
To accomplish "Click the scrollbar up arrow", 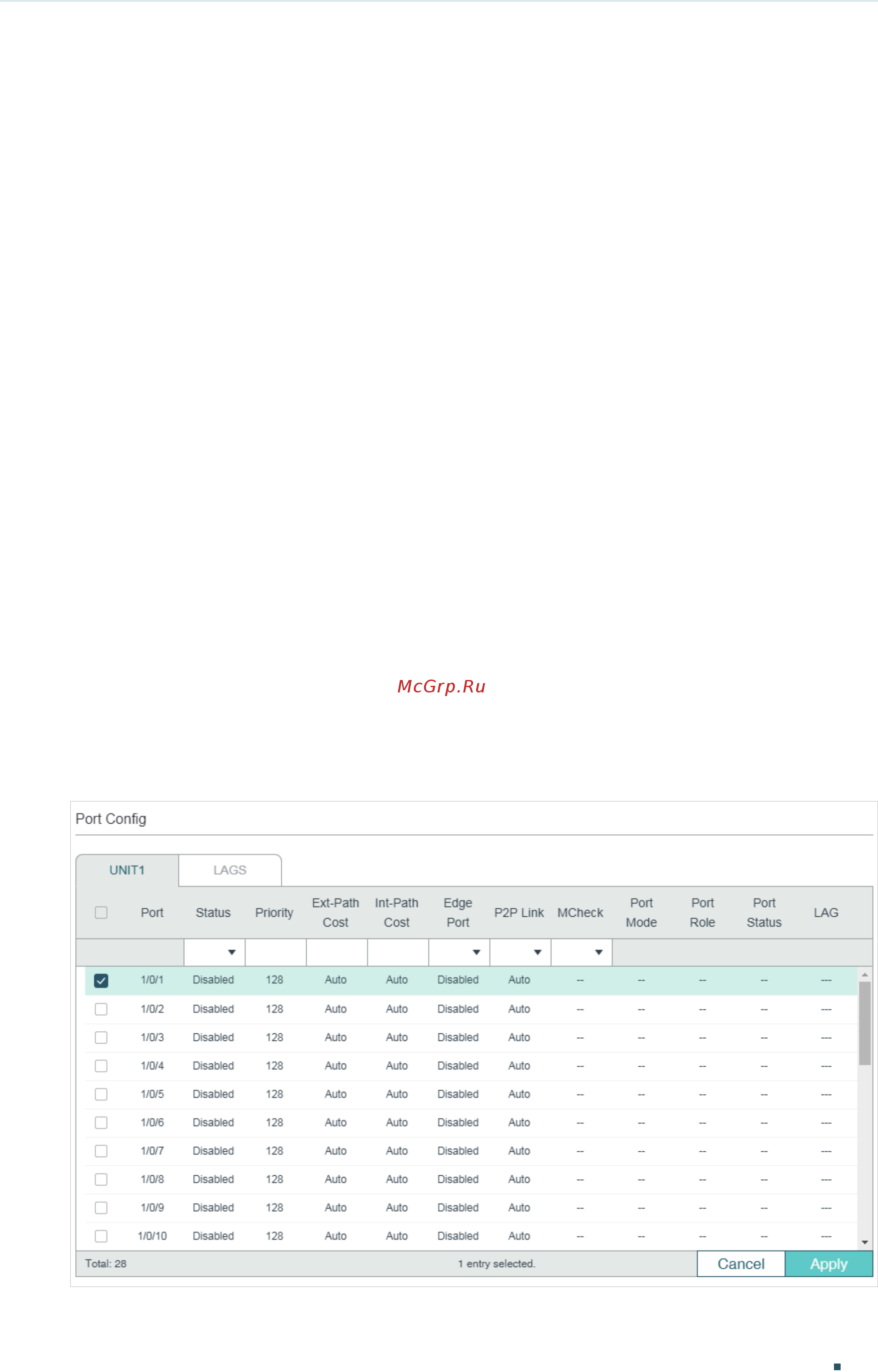I will 865,975.
